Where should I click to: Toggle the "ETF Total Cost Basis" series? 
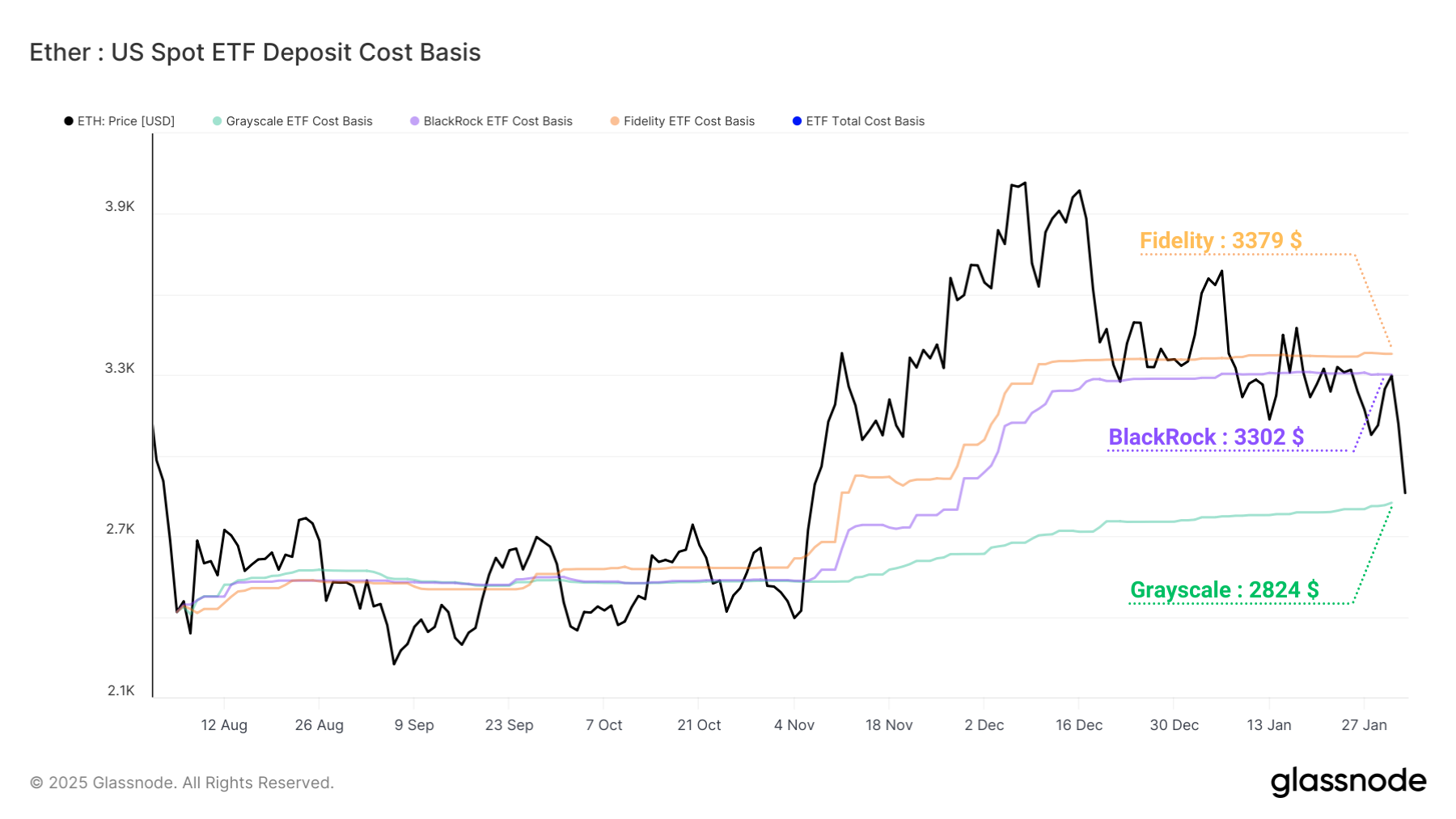(865, 121)
